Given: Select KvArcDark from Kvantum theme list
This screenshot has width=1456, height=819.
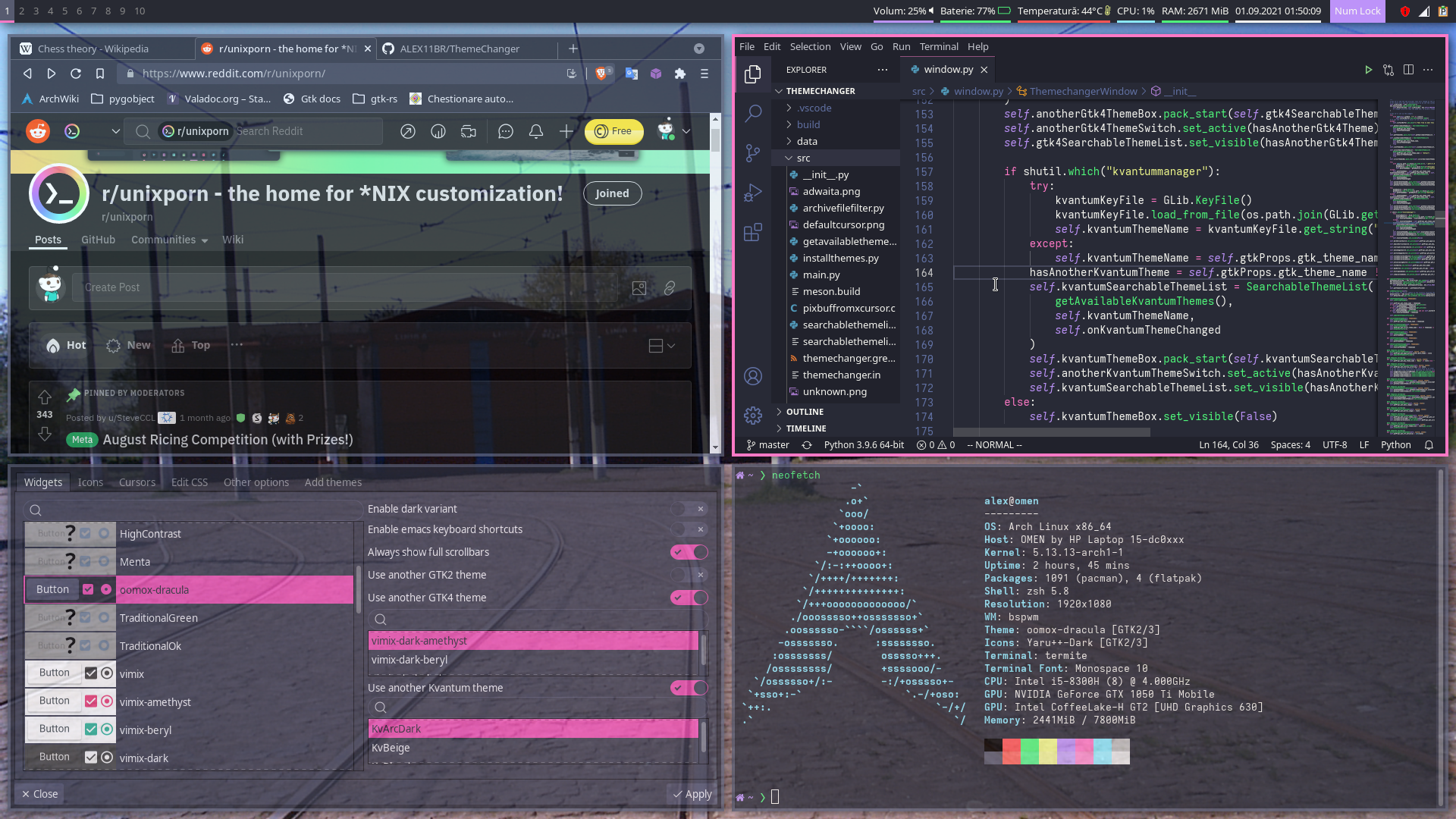Looking at the screenshot, I should 533,728.
